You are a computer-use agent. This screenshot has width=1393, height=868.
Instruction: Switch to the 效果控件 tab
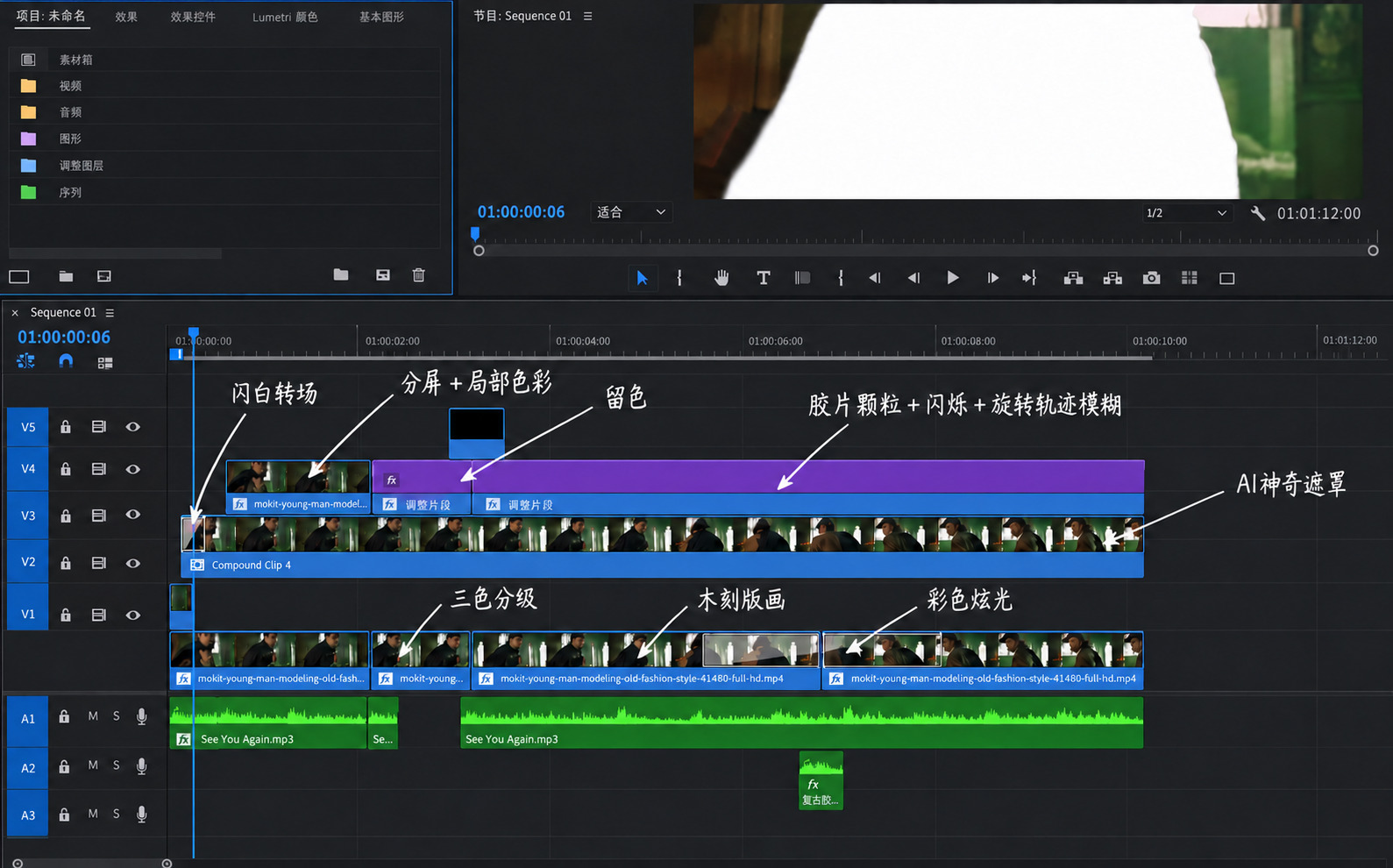193,17
